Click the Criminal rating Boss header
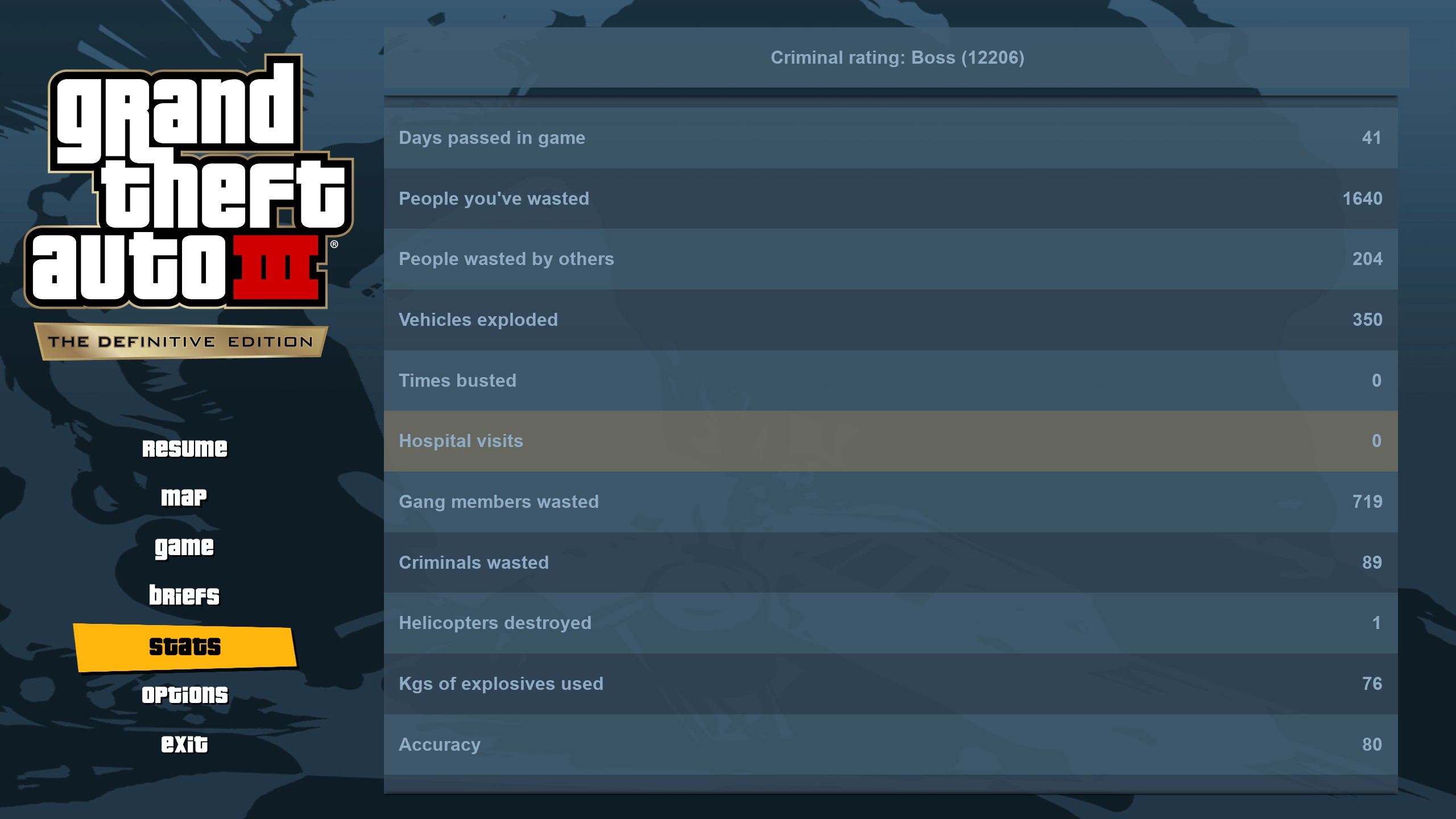 click(897, 57)
